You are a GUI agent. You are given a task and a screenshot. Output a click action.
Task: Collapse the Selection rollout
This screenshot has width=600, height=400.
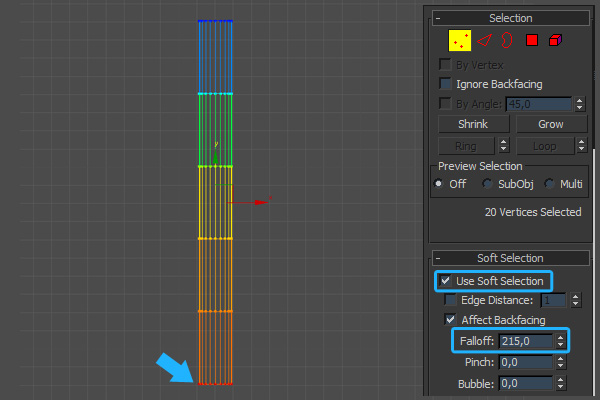[x=437, y=18]
